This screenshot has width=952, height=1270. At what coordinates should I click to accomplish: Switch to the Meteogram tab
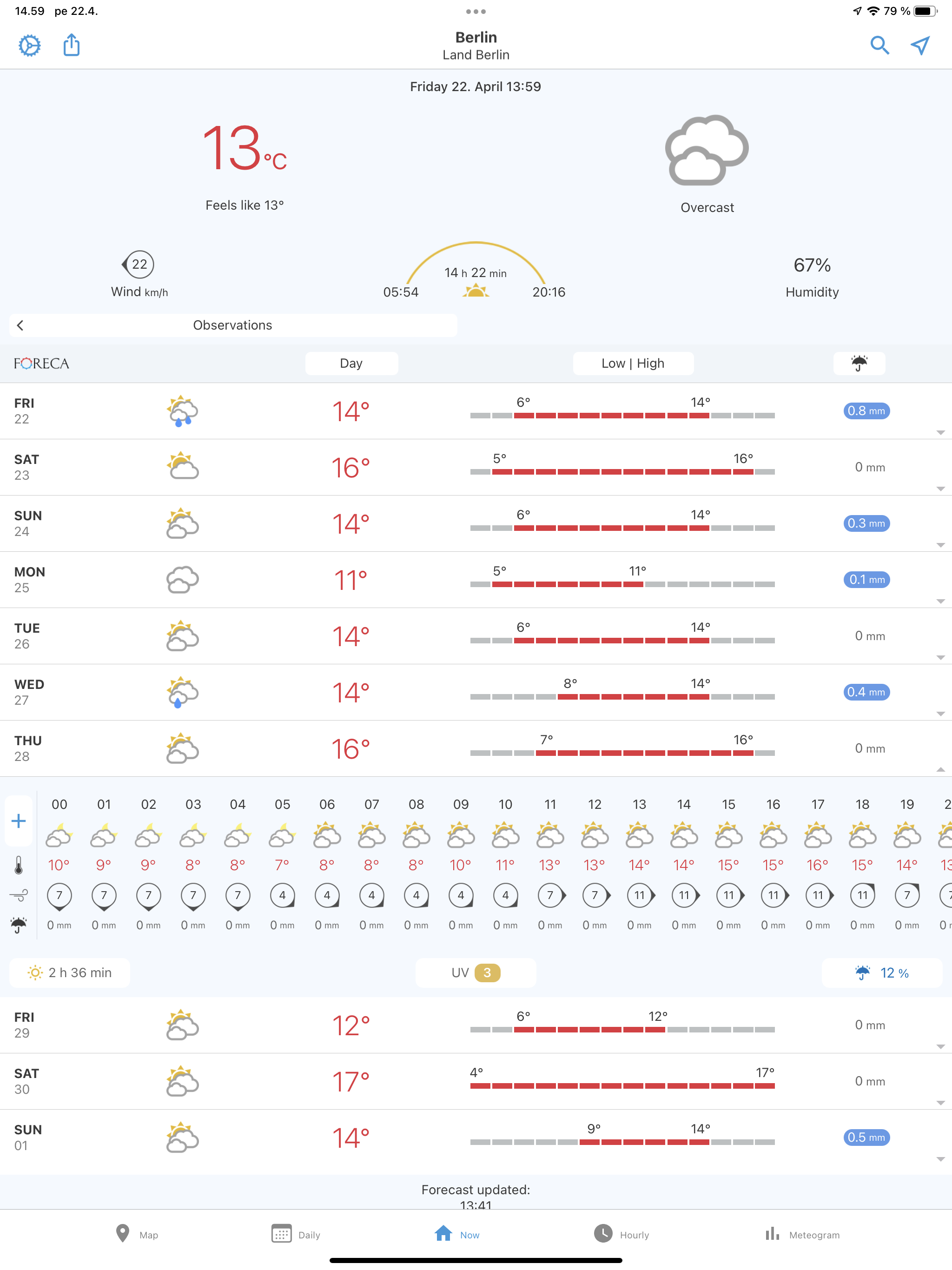coord(802,1234)
